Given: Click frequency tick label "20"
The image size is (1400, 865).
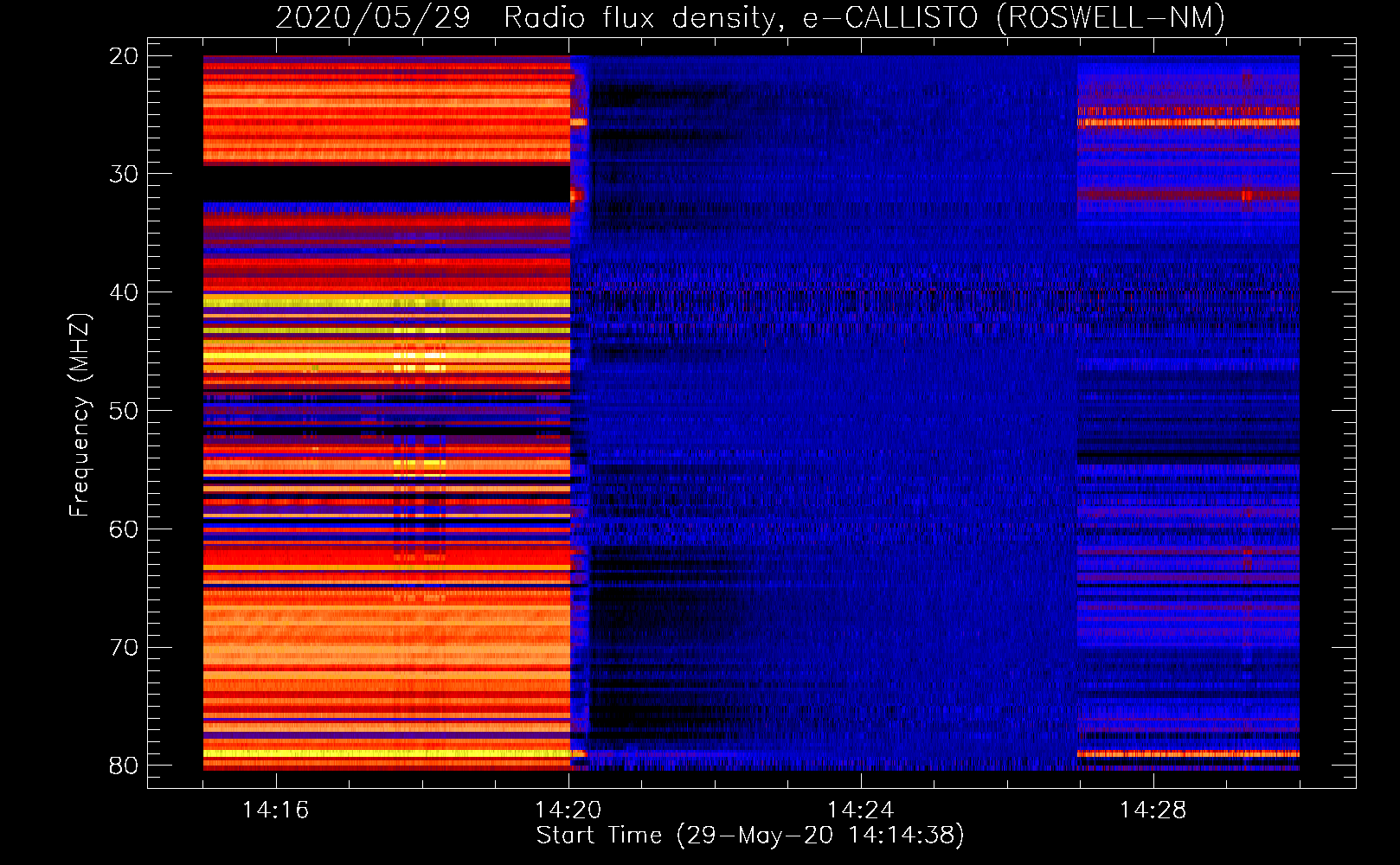Looking at the screenshot, I should (x=124, y=56).
